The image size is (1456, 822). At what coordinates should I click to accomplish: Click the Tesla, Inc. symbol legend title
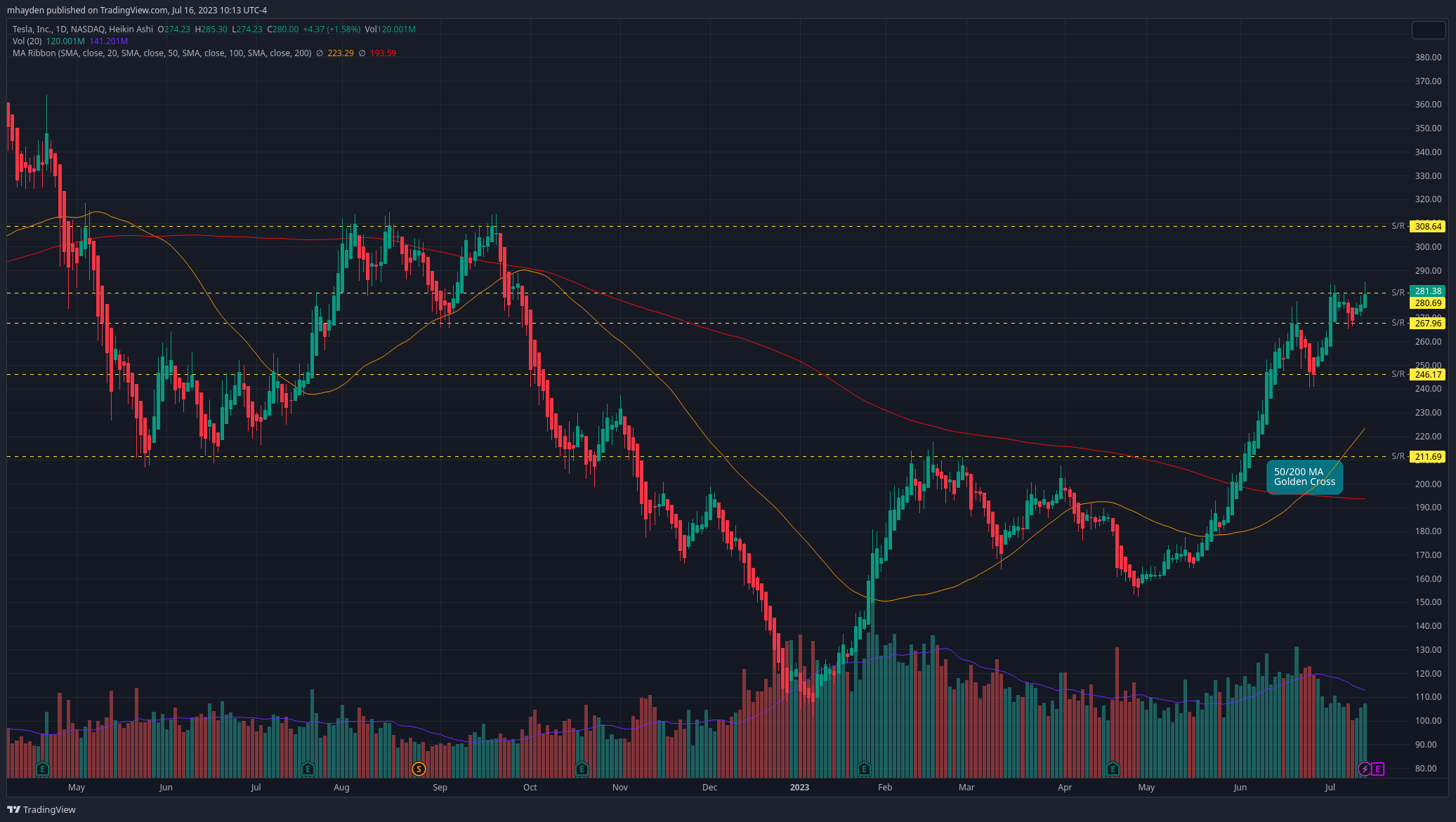(x=82, y=29)
